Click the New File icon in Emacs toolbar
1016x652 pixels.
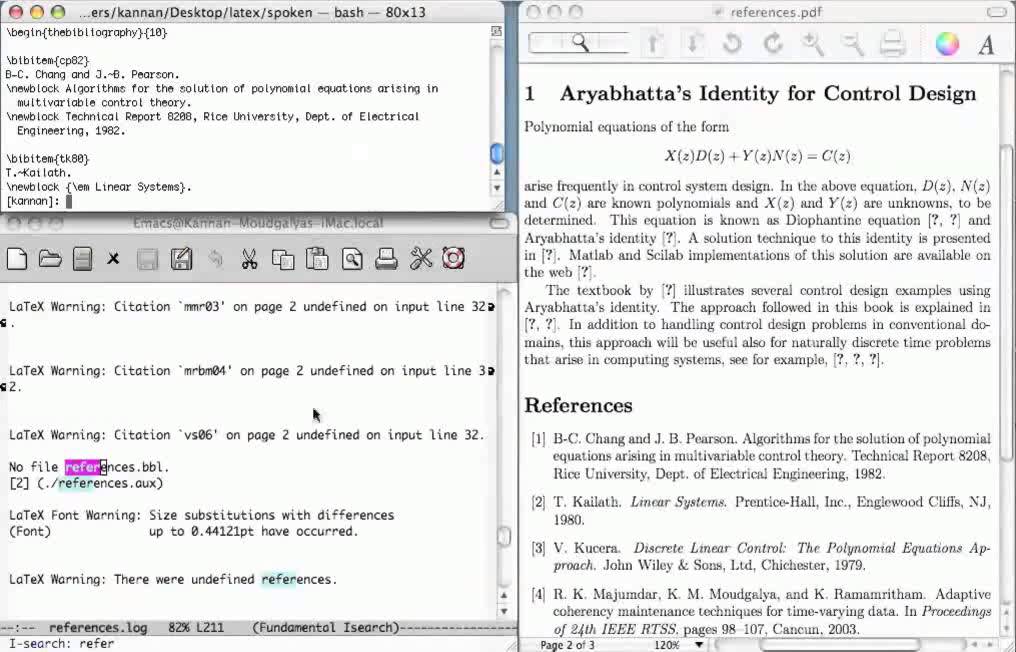[17, 259]
